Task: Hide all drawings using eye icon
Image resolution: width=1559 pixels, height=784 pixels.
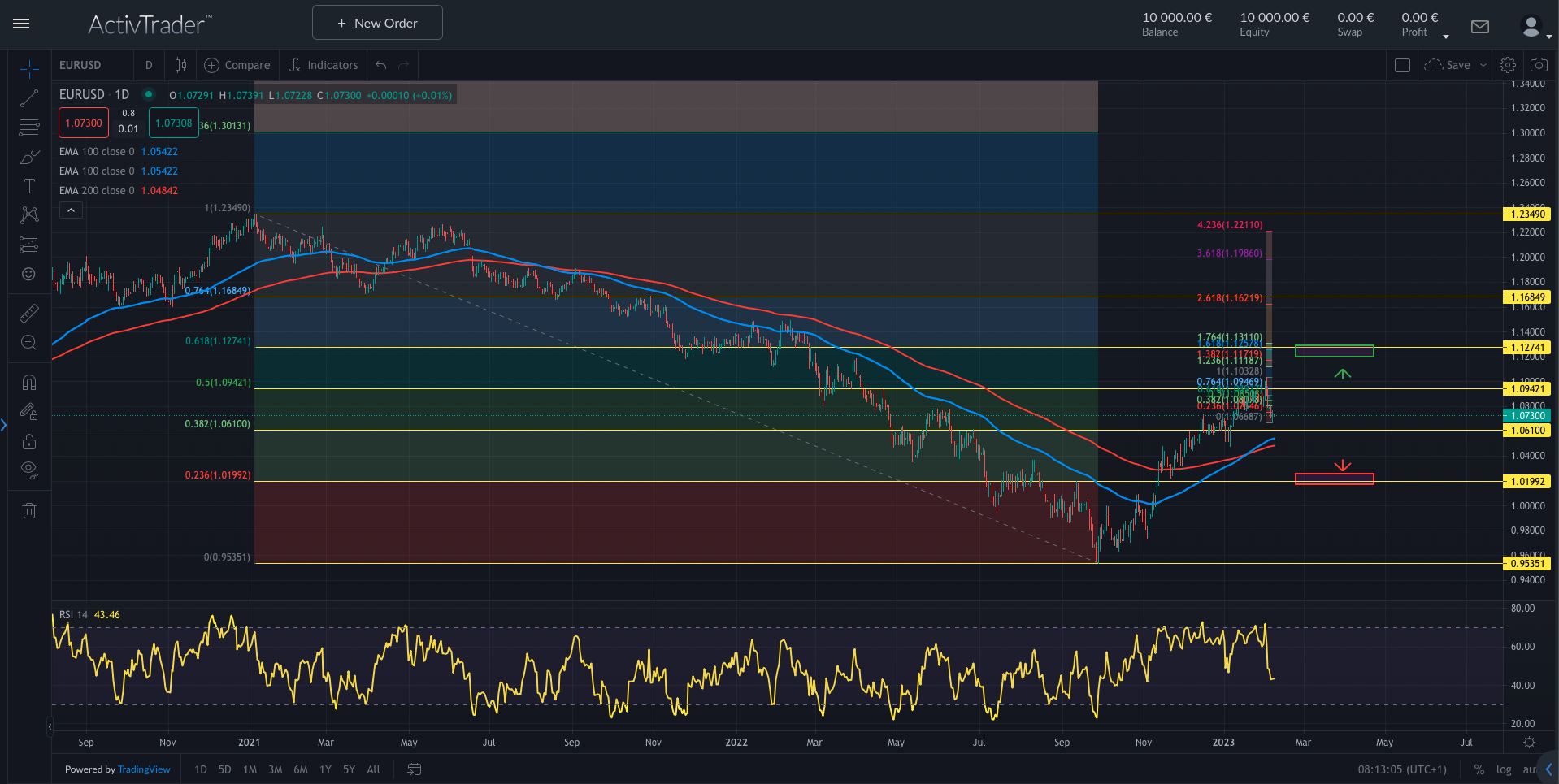Action: click(29, 470)
